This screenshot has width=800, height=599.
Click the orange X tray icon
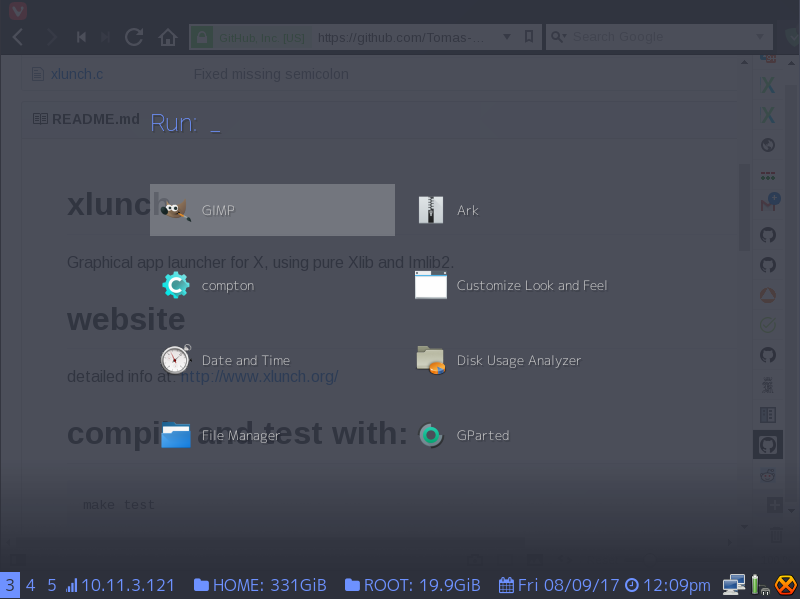click(x=786, y=585)
